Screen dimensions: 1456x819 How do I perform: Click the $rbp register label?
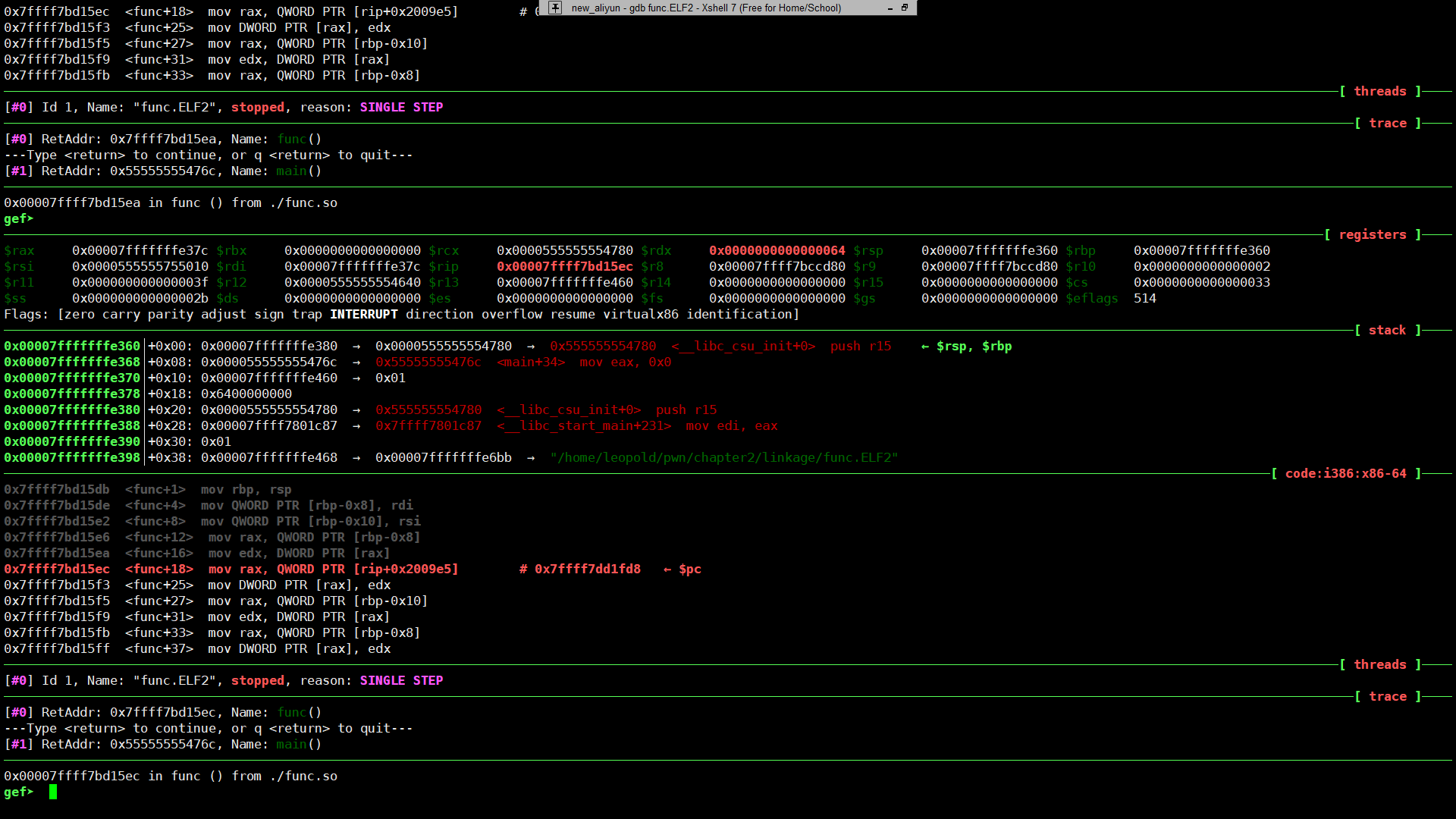(1081, 250)
